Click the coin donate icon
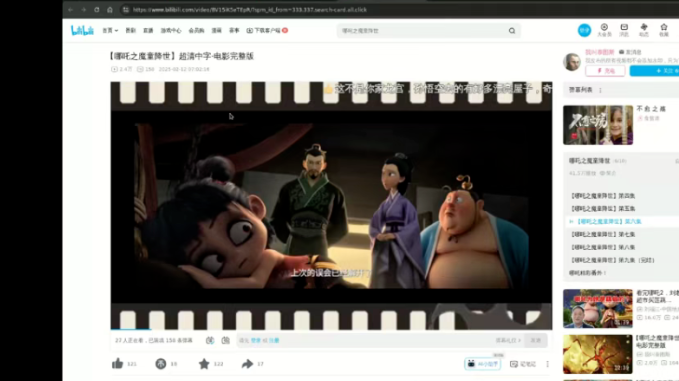The image size is (679, 381). coord(161,364)
